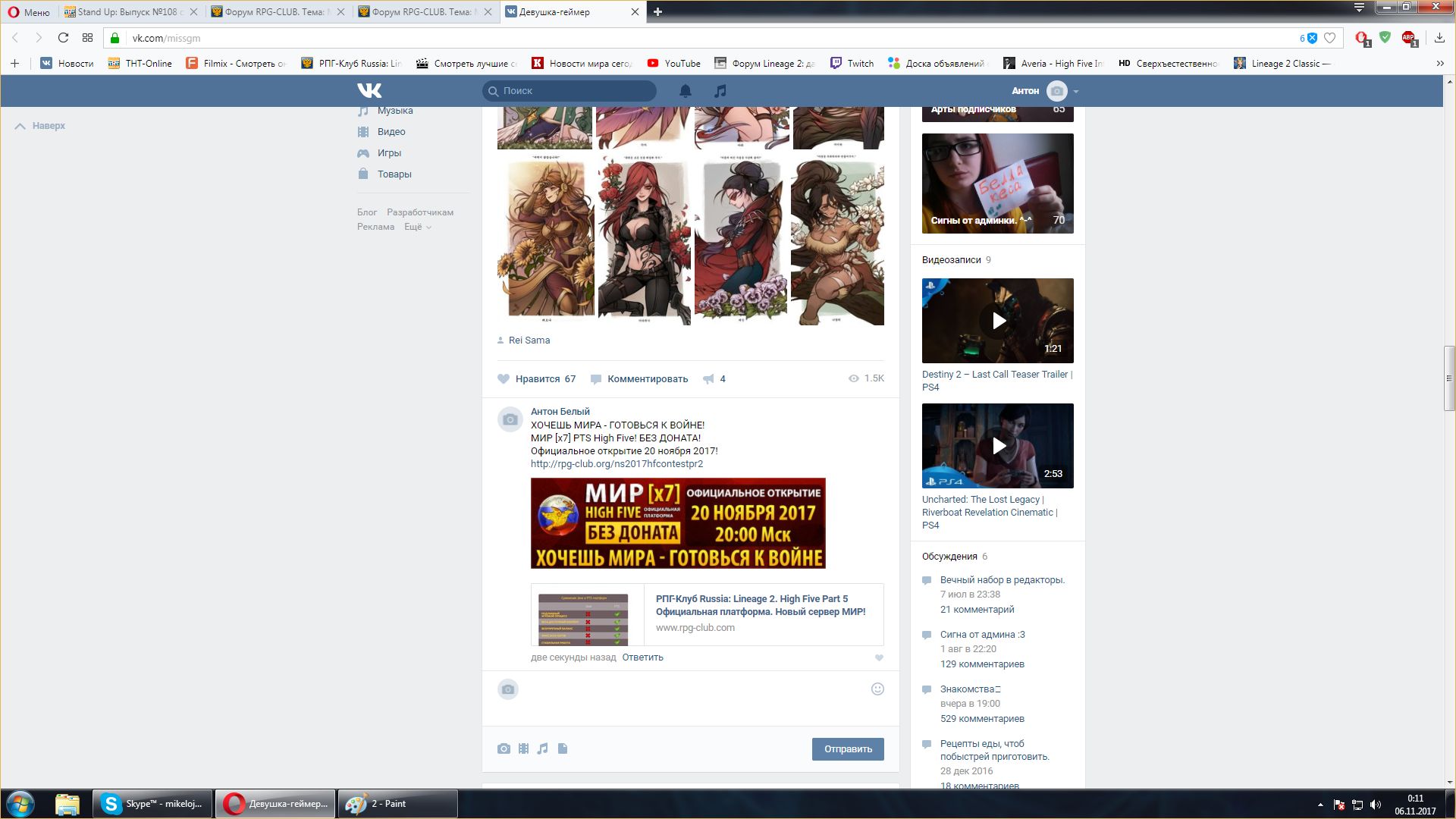Play the Destiny 2 teaser video
This screenshot has height=819, width=1456.
998,321
